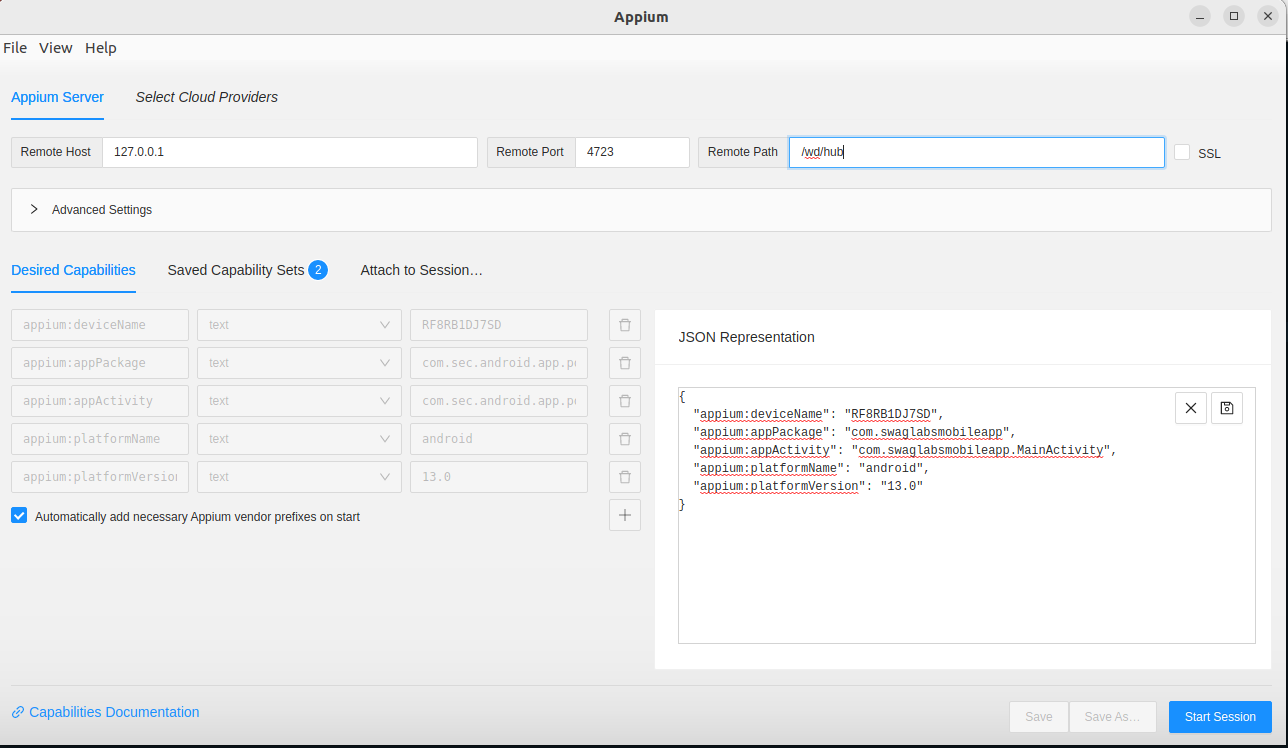
Task: Switch to Saved Capability Sets tab
Action: pos(236,270)
